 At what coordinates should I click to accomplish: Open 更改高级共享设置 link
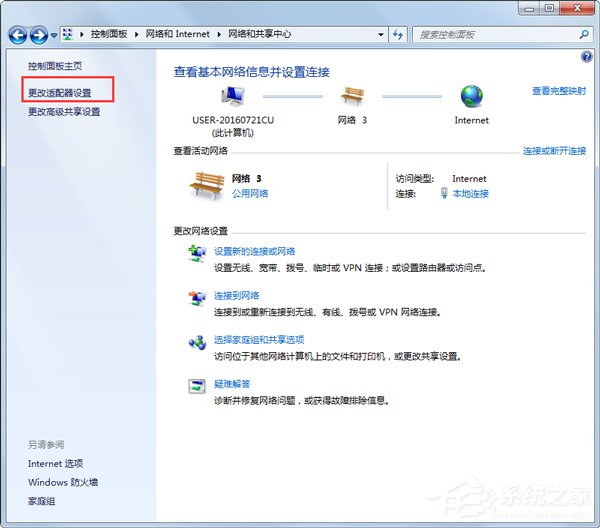tap(64, 112)
